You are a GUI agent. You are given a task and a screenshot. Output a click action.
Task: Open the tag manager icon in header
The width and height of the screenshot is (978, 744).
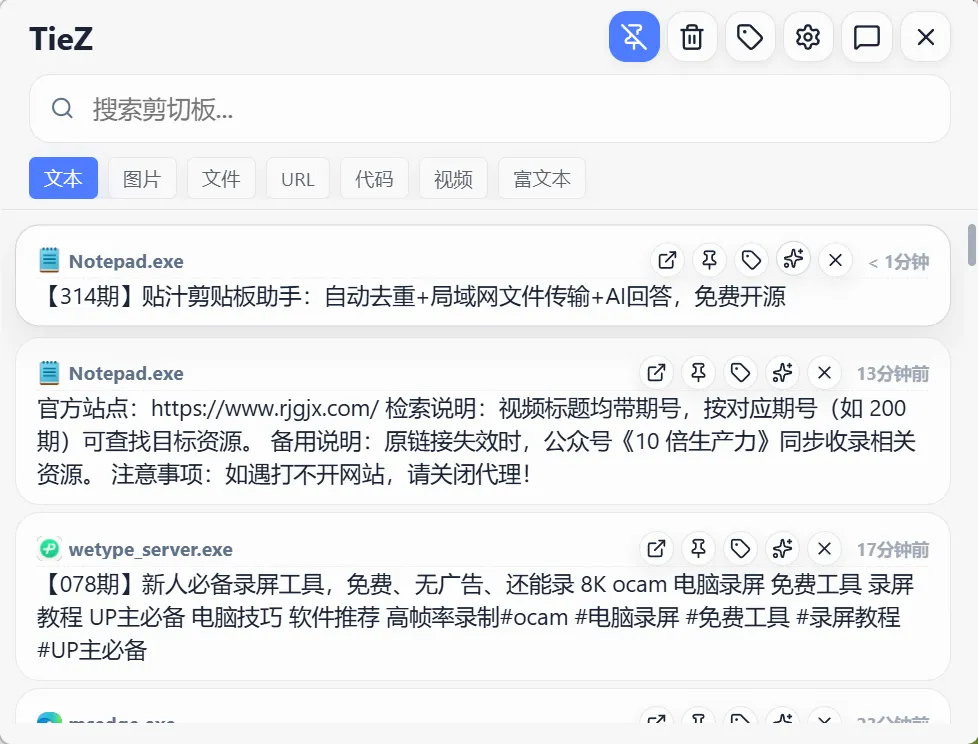[x=750, y=37]
